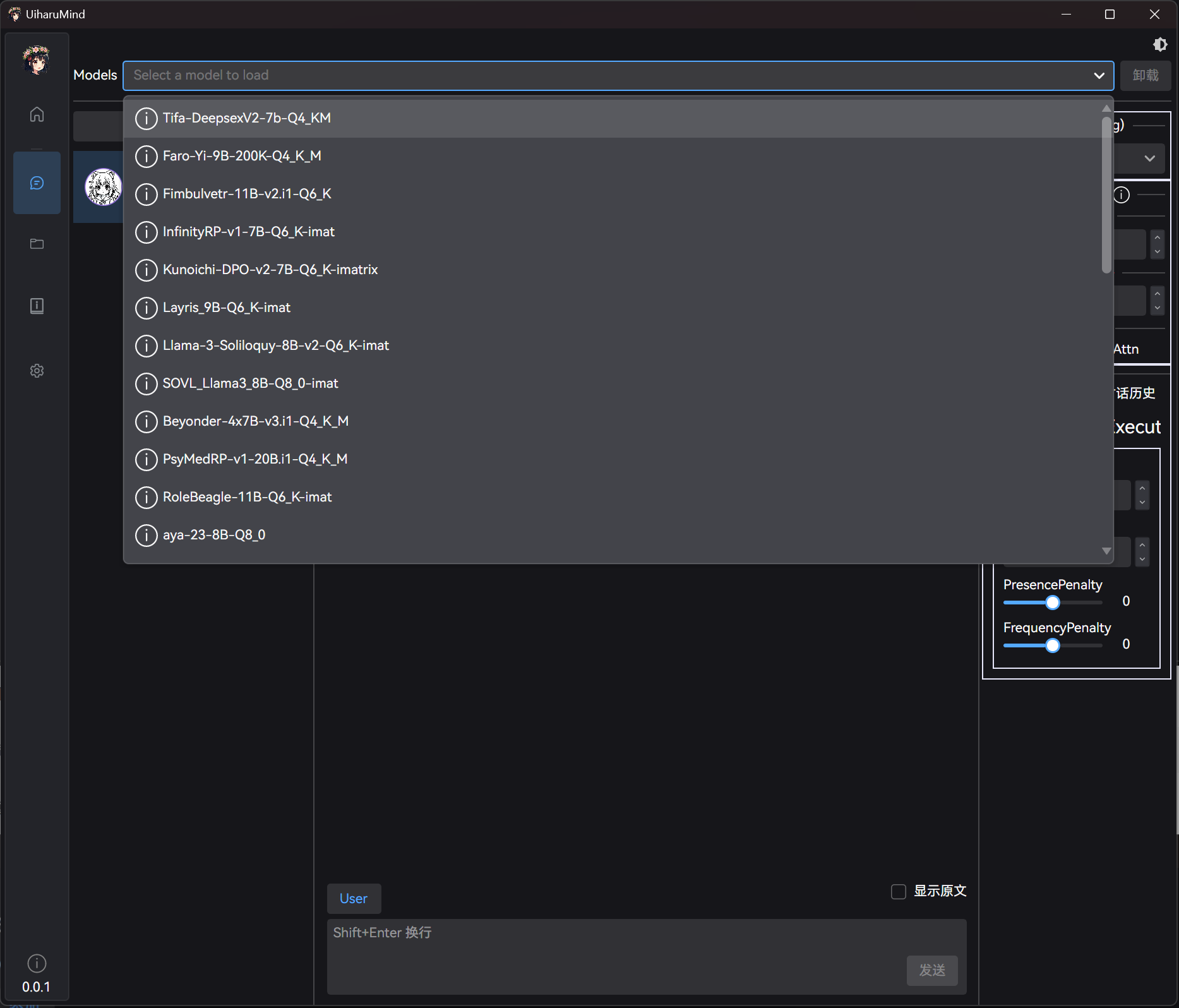Click the theme toggle icon top right
The height and width of the screenshot is (1008, 1179).
pyautogui.click(x=1159, y=45)
